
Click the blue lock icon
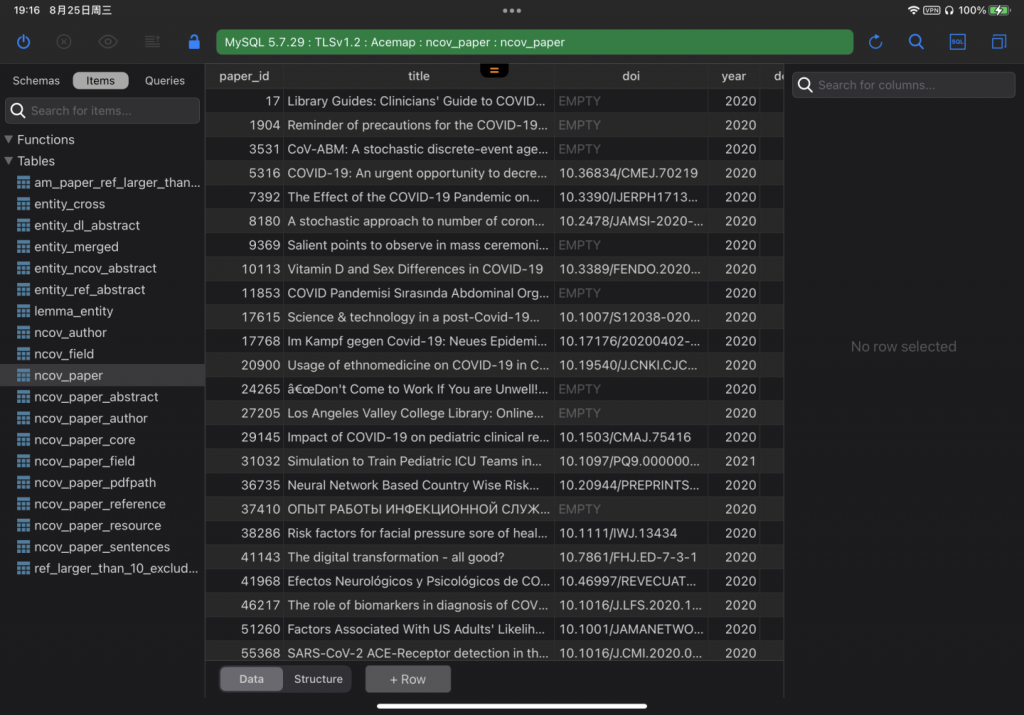pos(194,42)
